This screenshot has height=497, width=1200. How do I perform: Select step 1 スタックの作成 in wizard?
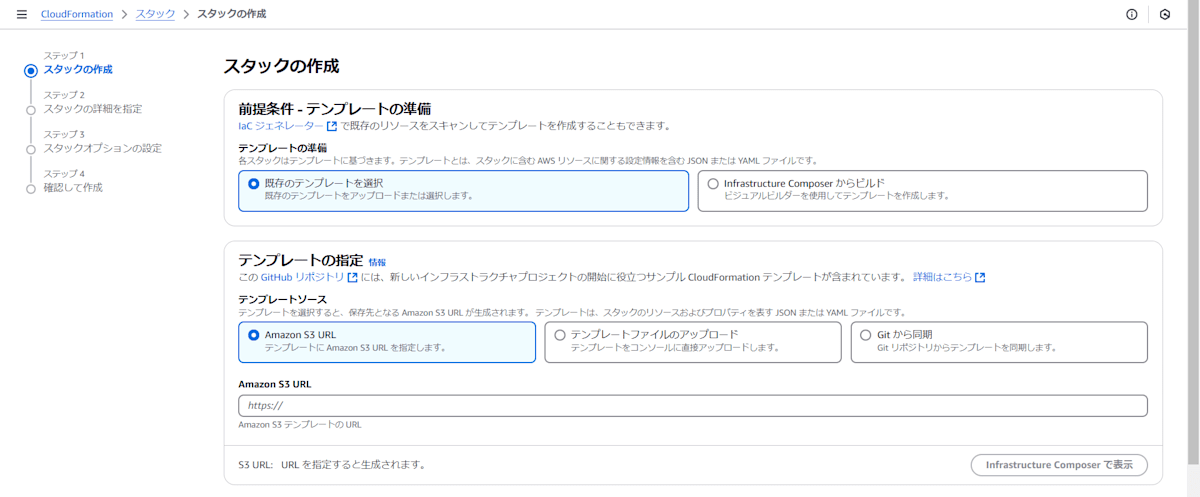(78, 69)
